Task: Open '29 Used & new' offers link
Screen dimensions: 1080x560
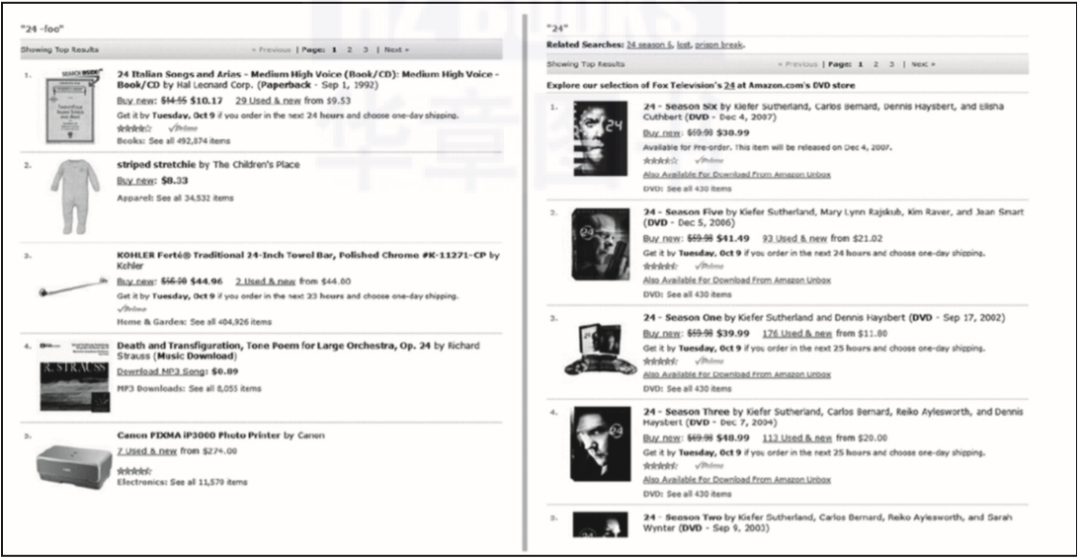Action: pyautogui.click(x=268, y=101)
